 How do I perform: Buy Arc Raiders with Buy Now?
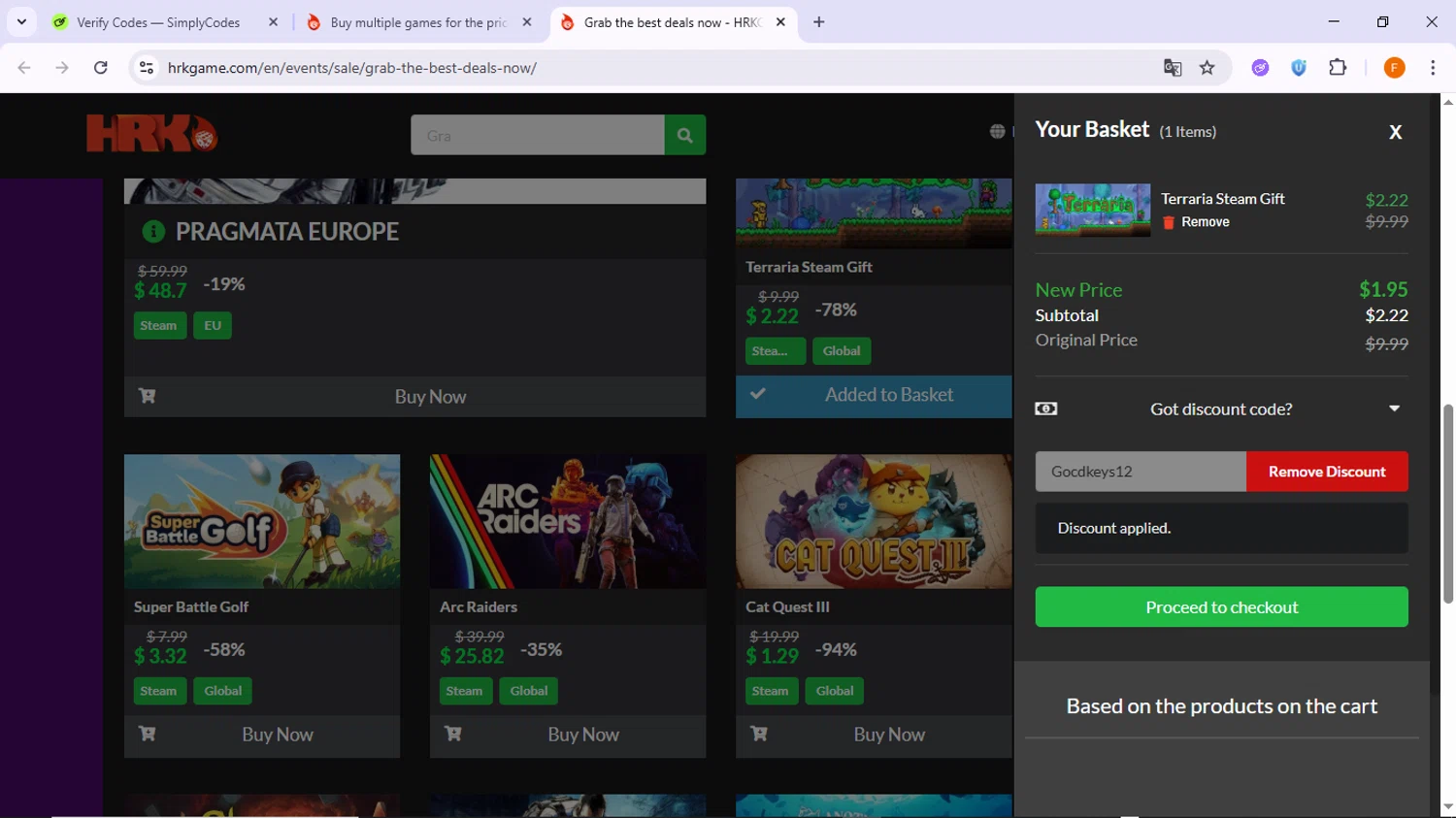point(568,735)
